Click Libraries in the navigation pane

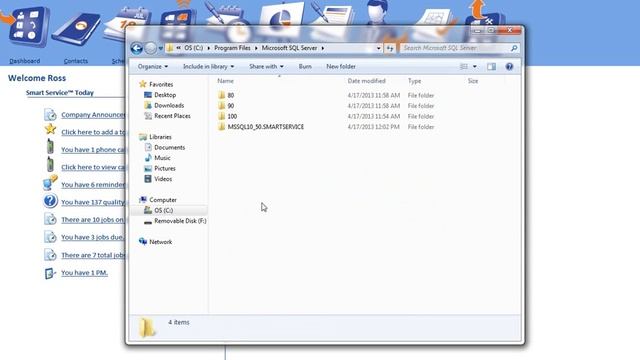pos(160,137)
